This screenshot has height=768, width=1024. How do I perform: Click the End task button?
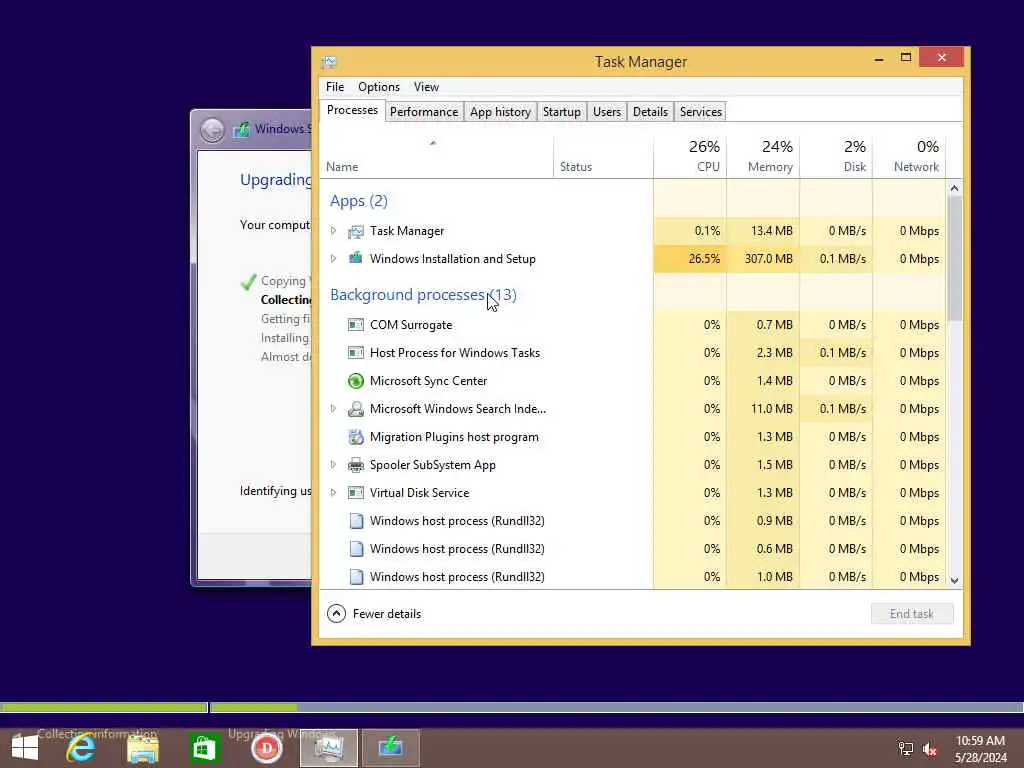[x=912, y=614]
